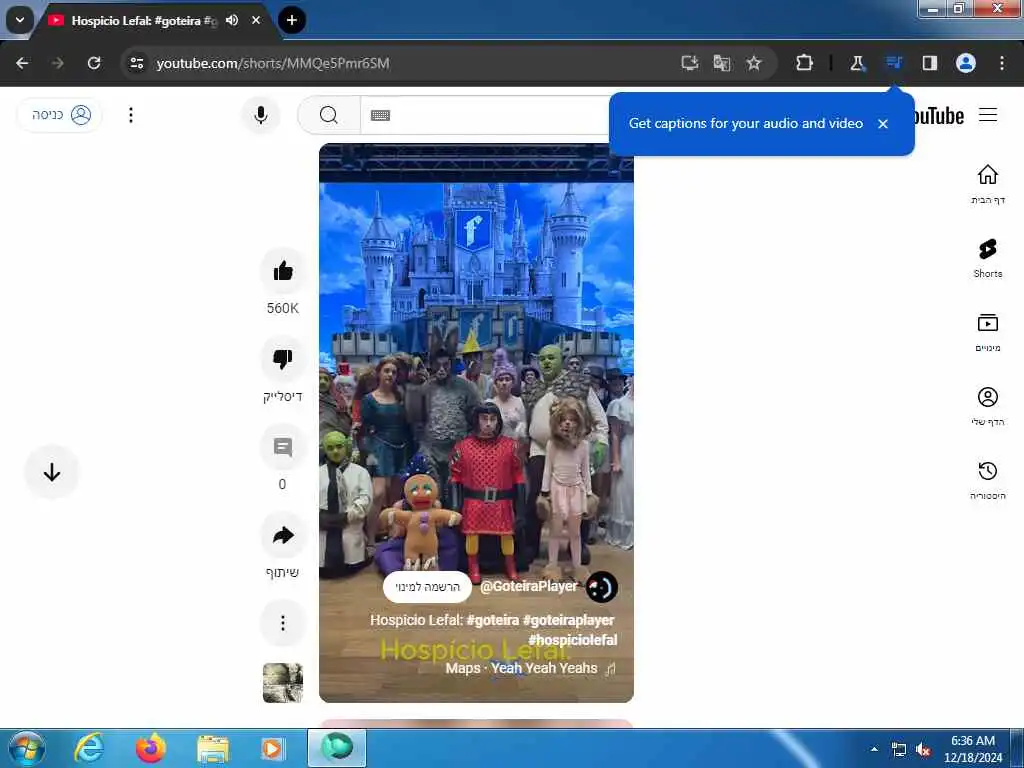Dismiss the captions tooltip popup
The image size is (1024, 768).
coord(883,123)
